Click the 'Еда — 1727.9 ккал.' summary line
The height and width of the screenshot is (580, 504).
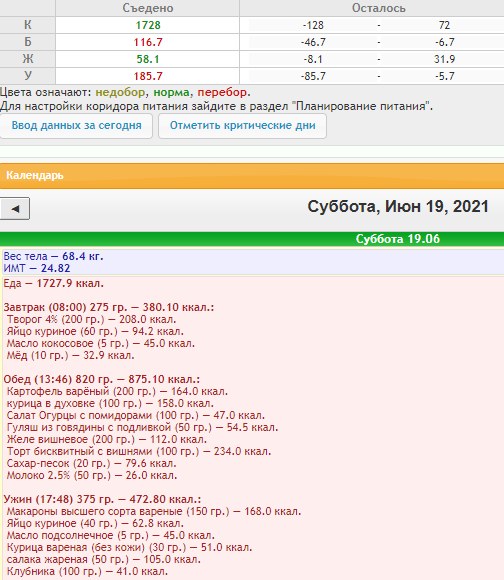pos(54,284)
